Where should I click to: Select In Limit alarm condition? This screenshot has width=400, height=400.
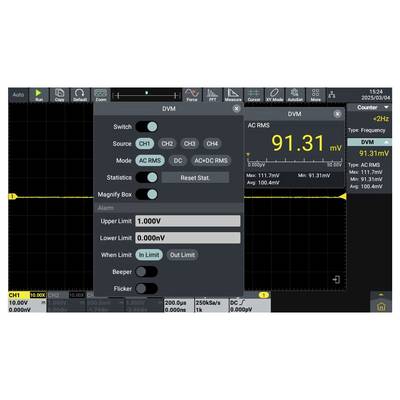[x=149, y=255]
